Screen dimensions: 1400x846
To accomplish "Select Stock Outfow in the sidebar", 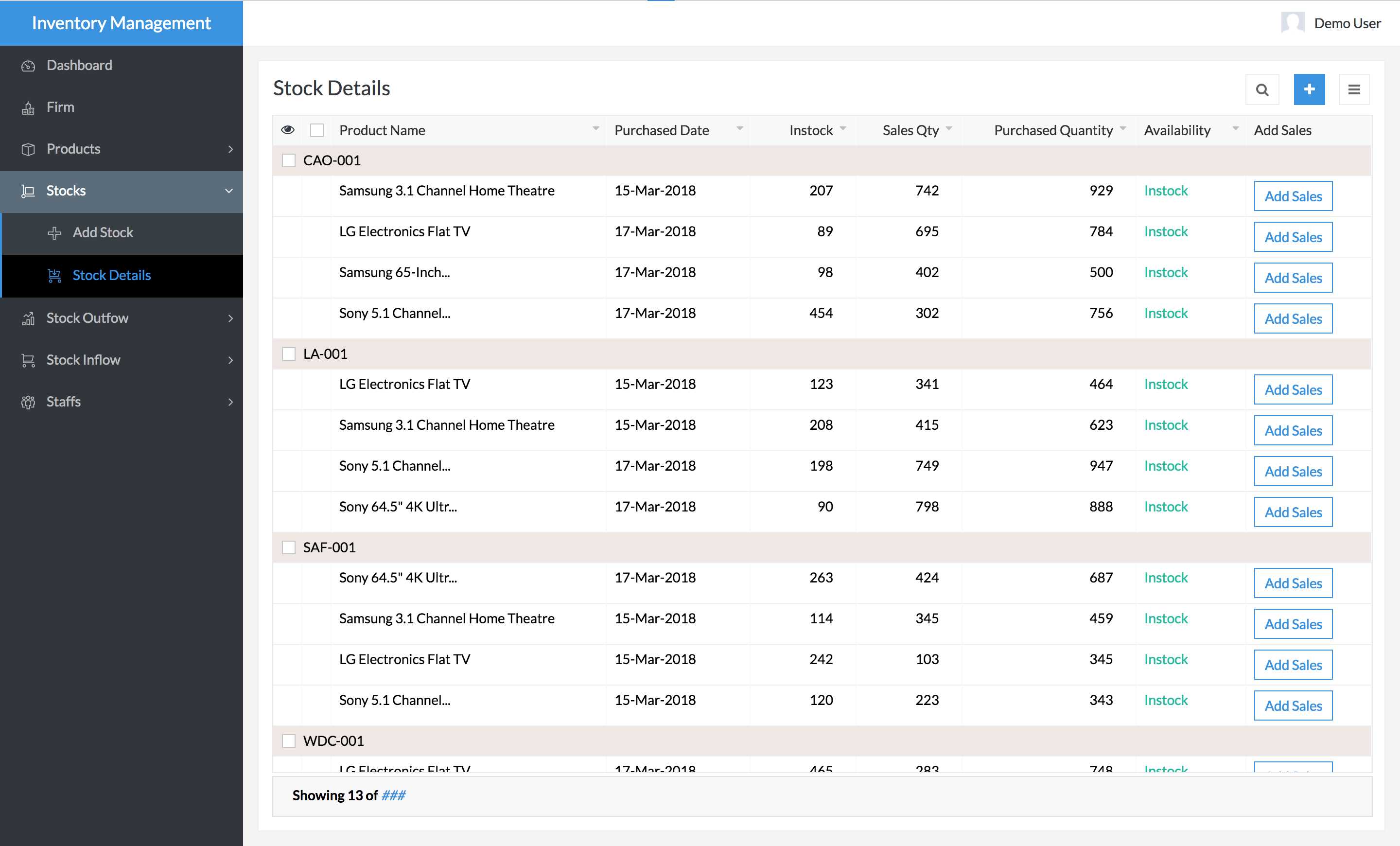I will 87,317.
